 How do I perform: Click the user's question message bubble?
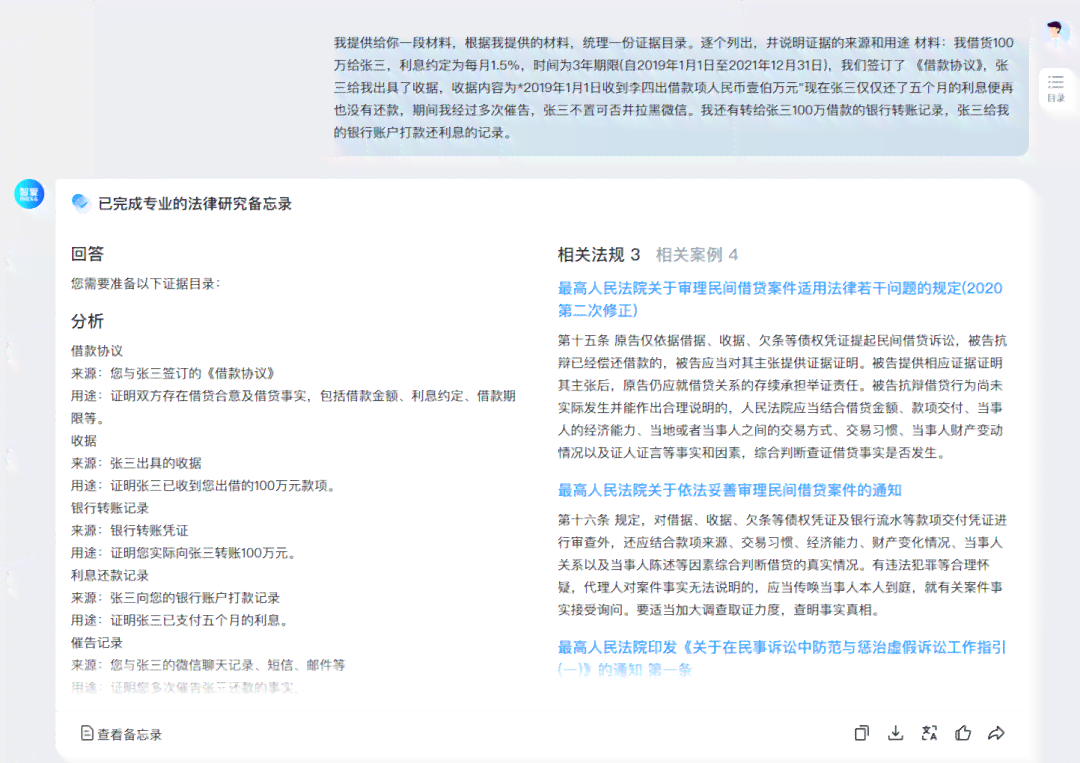tap(674, 87)
